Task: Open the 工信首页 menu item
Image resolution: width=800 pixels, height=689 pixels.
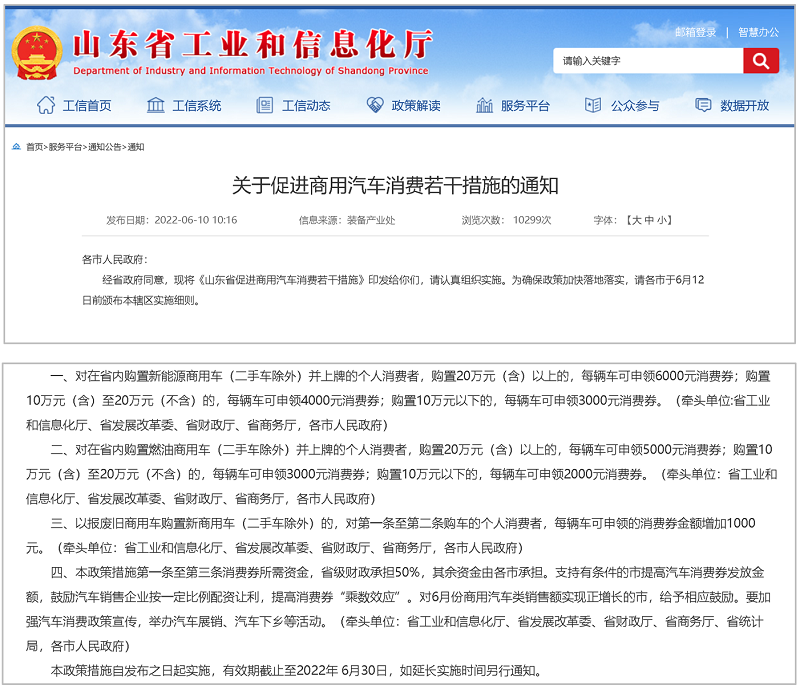Action: (87, 106)
